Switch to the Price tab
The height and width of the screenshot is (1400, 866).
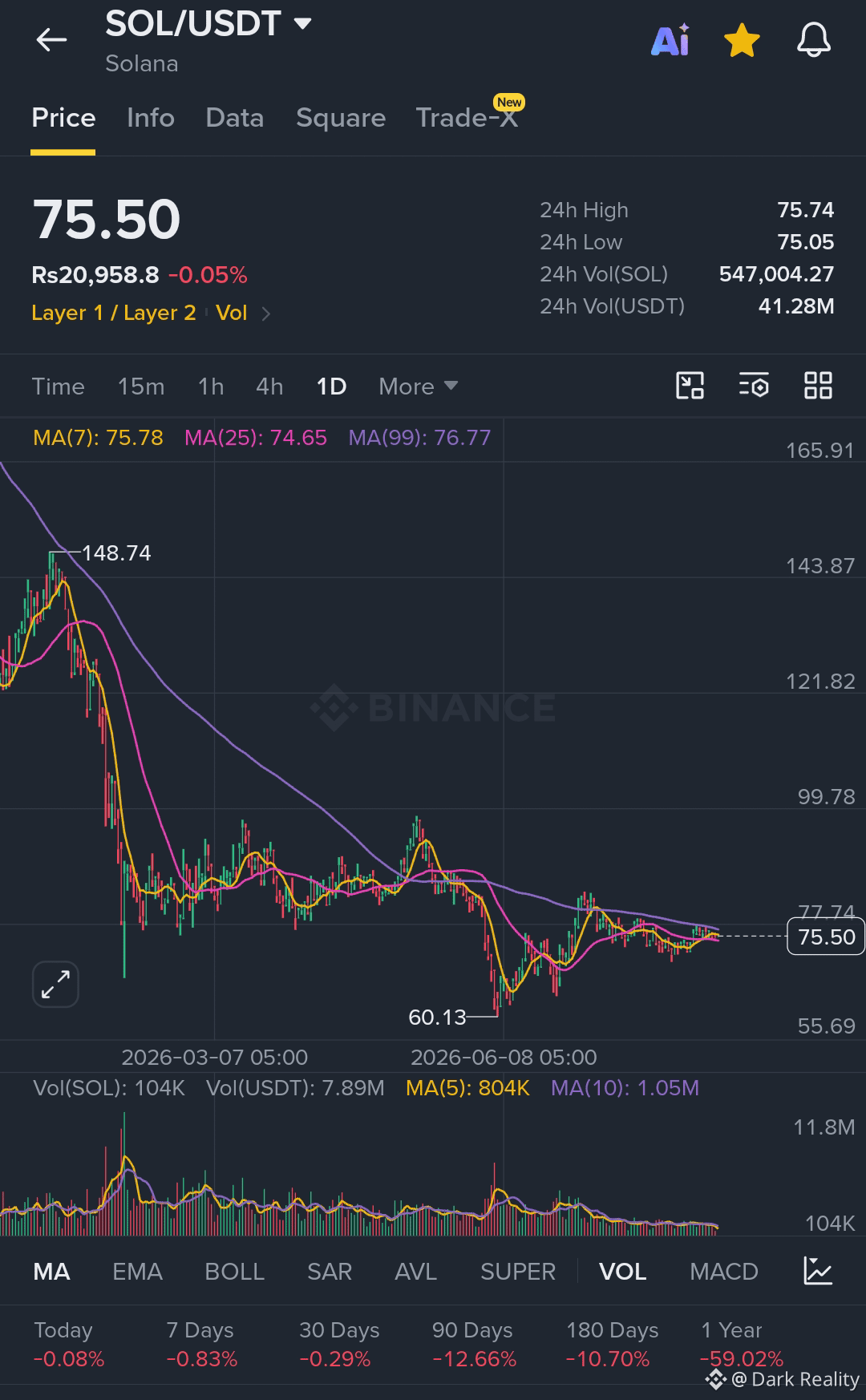pyautogui.click(x=63, y=118)
